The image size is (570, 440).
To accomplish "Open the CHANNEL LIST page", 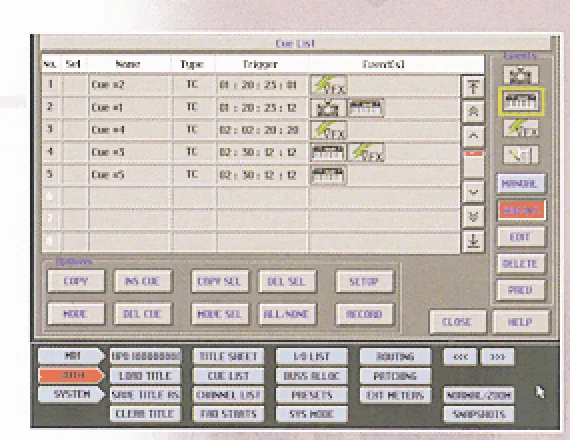I will click(x=228, y=395).
